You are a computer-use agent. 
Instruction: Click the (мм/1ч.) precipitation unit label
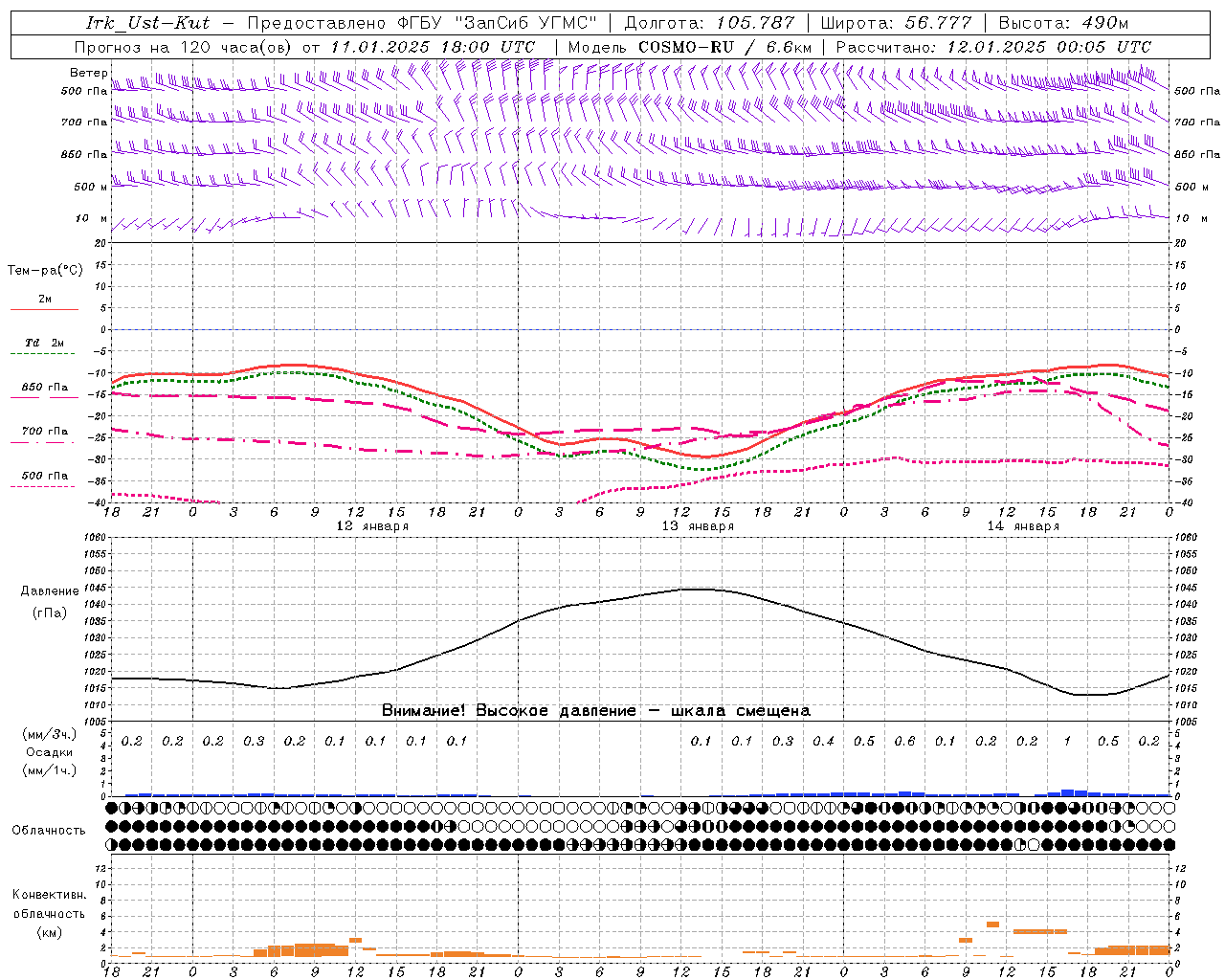click(x=50, y=770)
